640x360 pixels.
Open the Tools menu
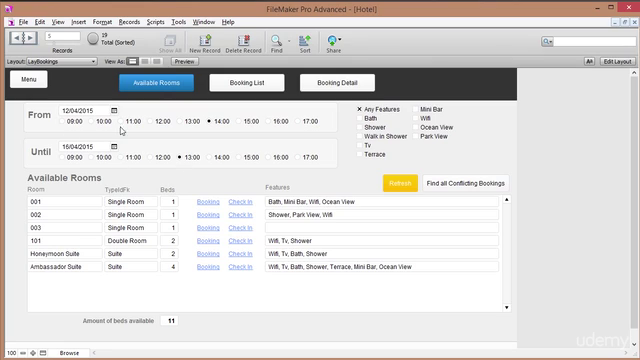tap(178, 22)
